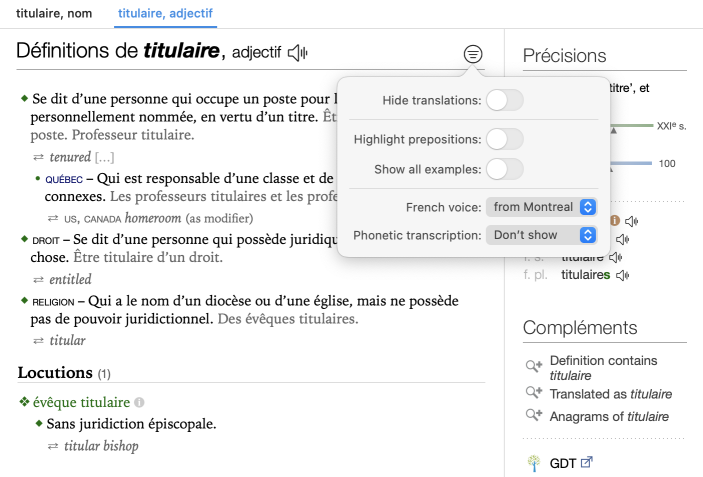Viewport: 703px width, 477px height.
Task: Open the GDT external link
Action: click(x=587, y=463)
